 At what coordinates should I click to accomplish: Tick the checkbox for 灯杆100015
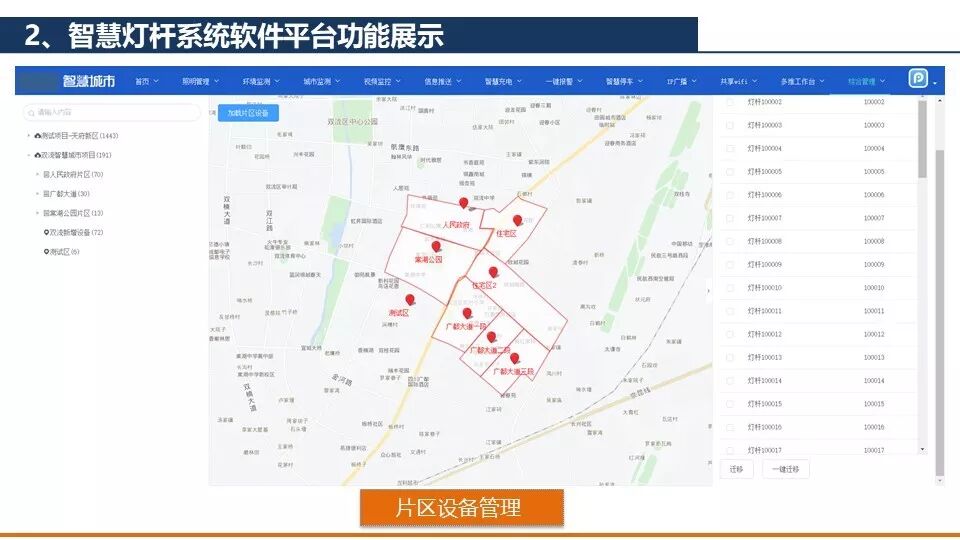point(729,404)
